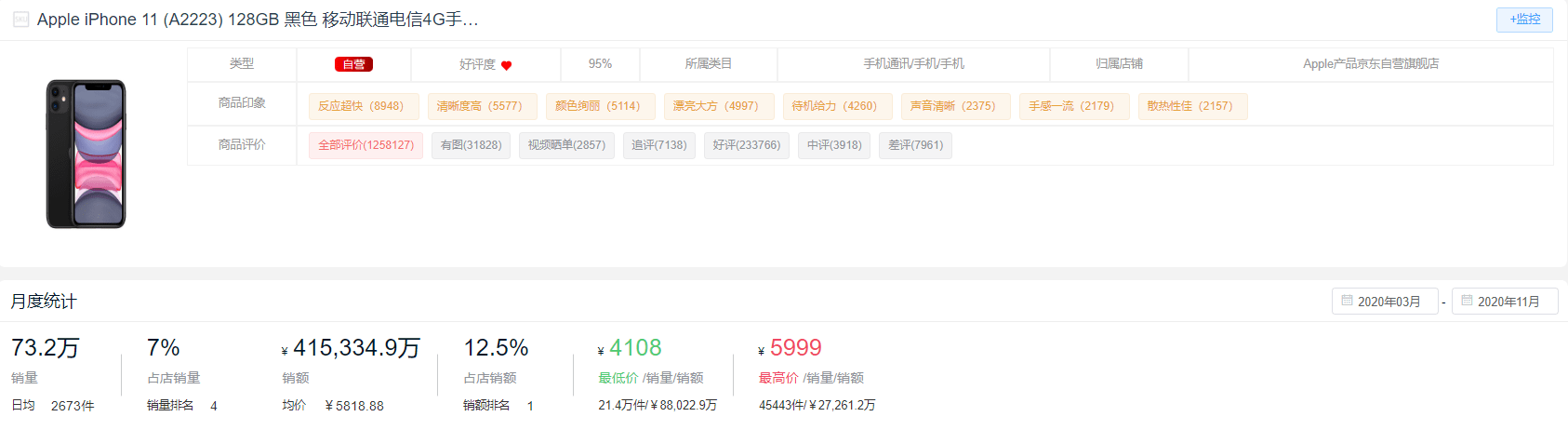Click the 均价 ¥5818.88 average price

pos(333,406)
